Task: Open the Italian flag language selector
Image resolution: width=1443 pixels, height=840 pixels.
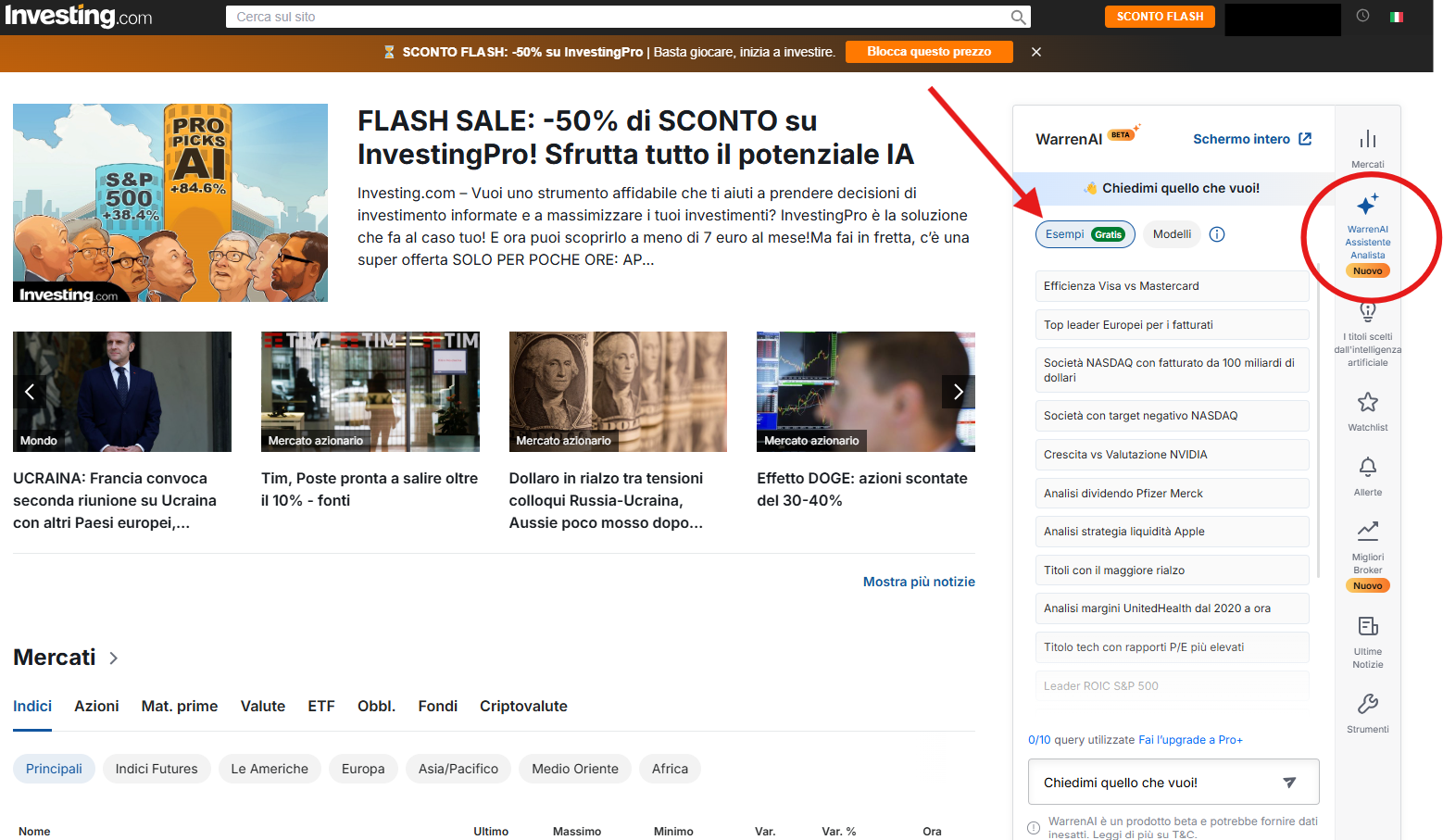Action: click(1397, 17)
